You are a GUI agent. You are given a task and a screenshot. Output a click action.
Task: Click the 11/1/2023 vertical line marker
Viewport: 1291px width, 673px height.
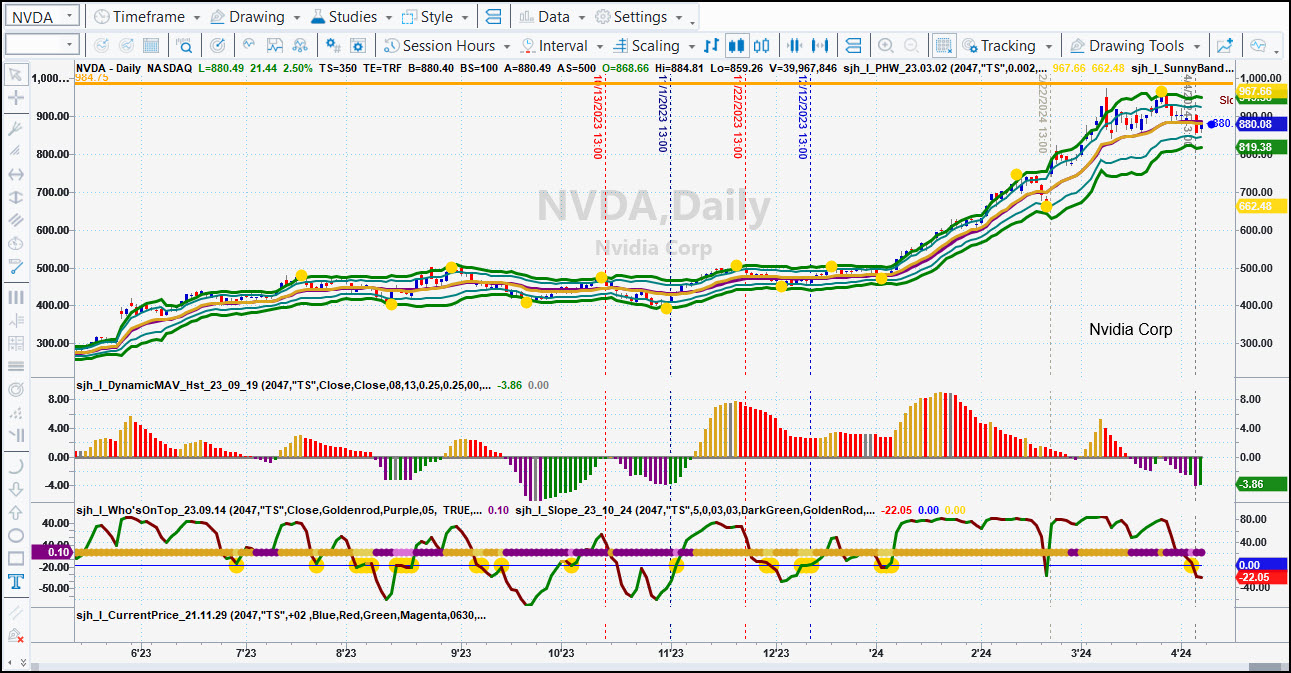(x=664, y=112)
